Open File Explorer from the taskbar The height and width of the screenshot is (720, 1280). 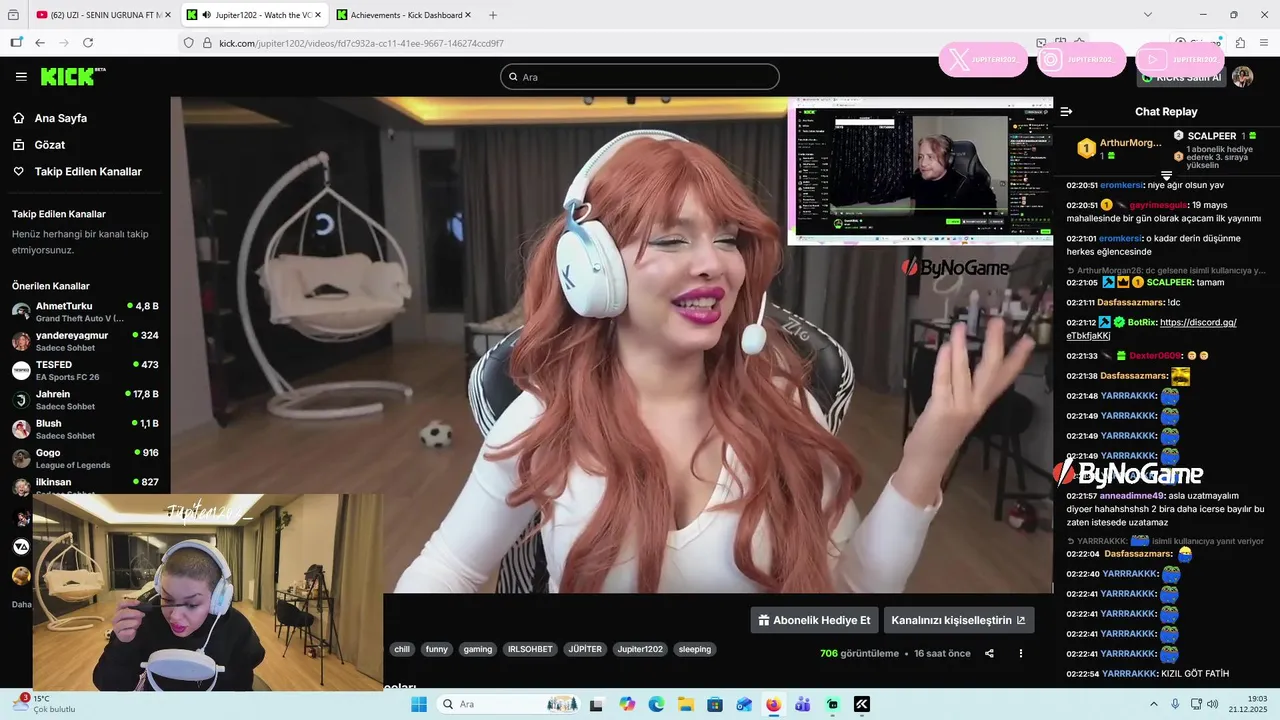[x=685, y=704]
